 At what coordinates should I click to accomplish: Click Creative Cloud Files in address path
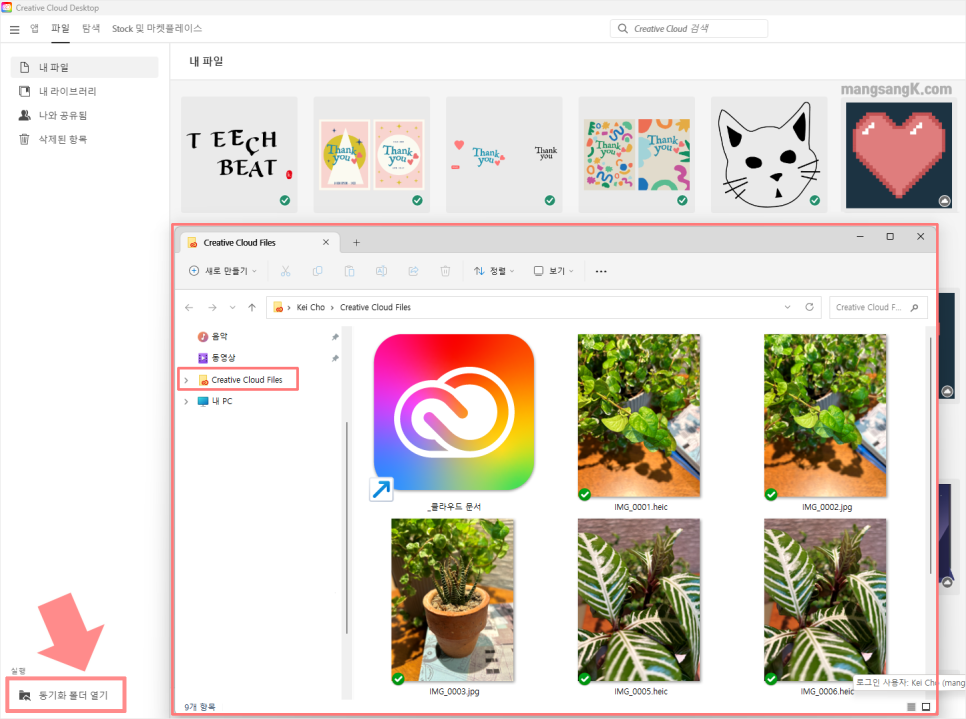pyautogui.click(x=375, y=307)
